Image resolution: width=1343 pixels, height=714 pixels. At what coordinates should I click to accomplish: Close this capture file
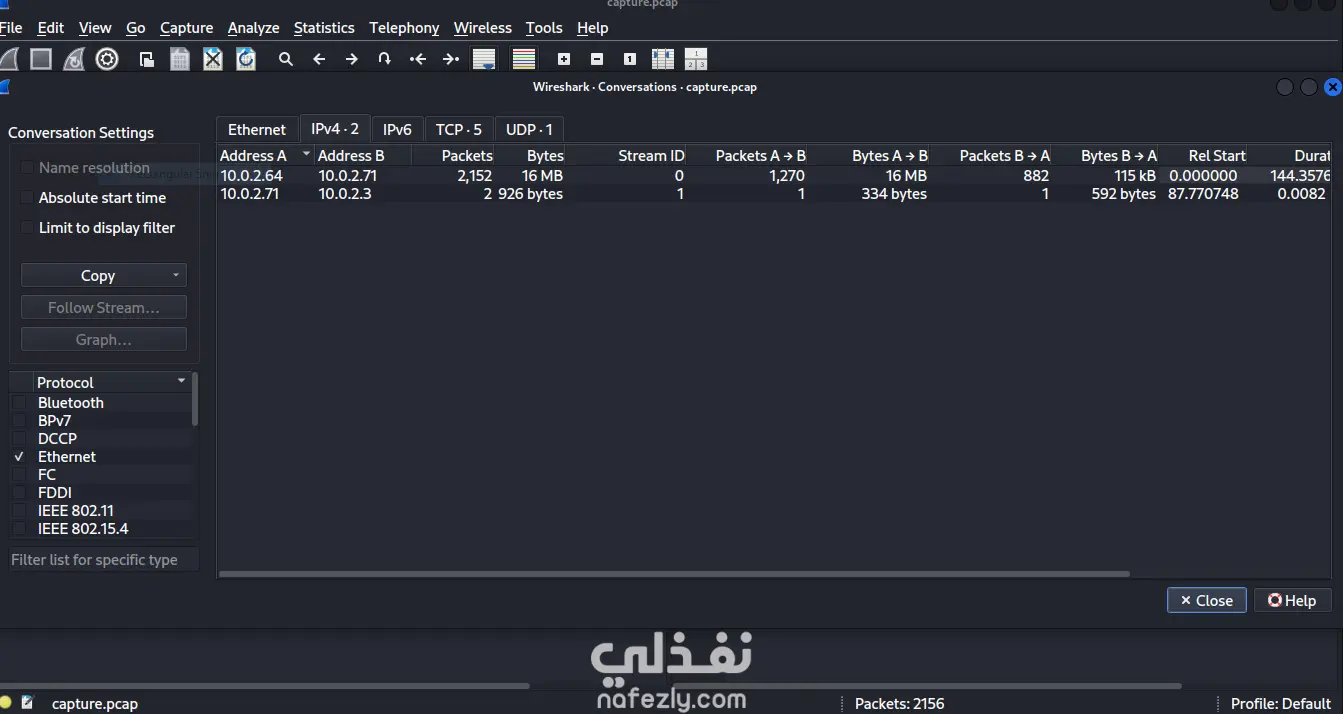(213, 59)
